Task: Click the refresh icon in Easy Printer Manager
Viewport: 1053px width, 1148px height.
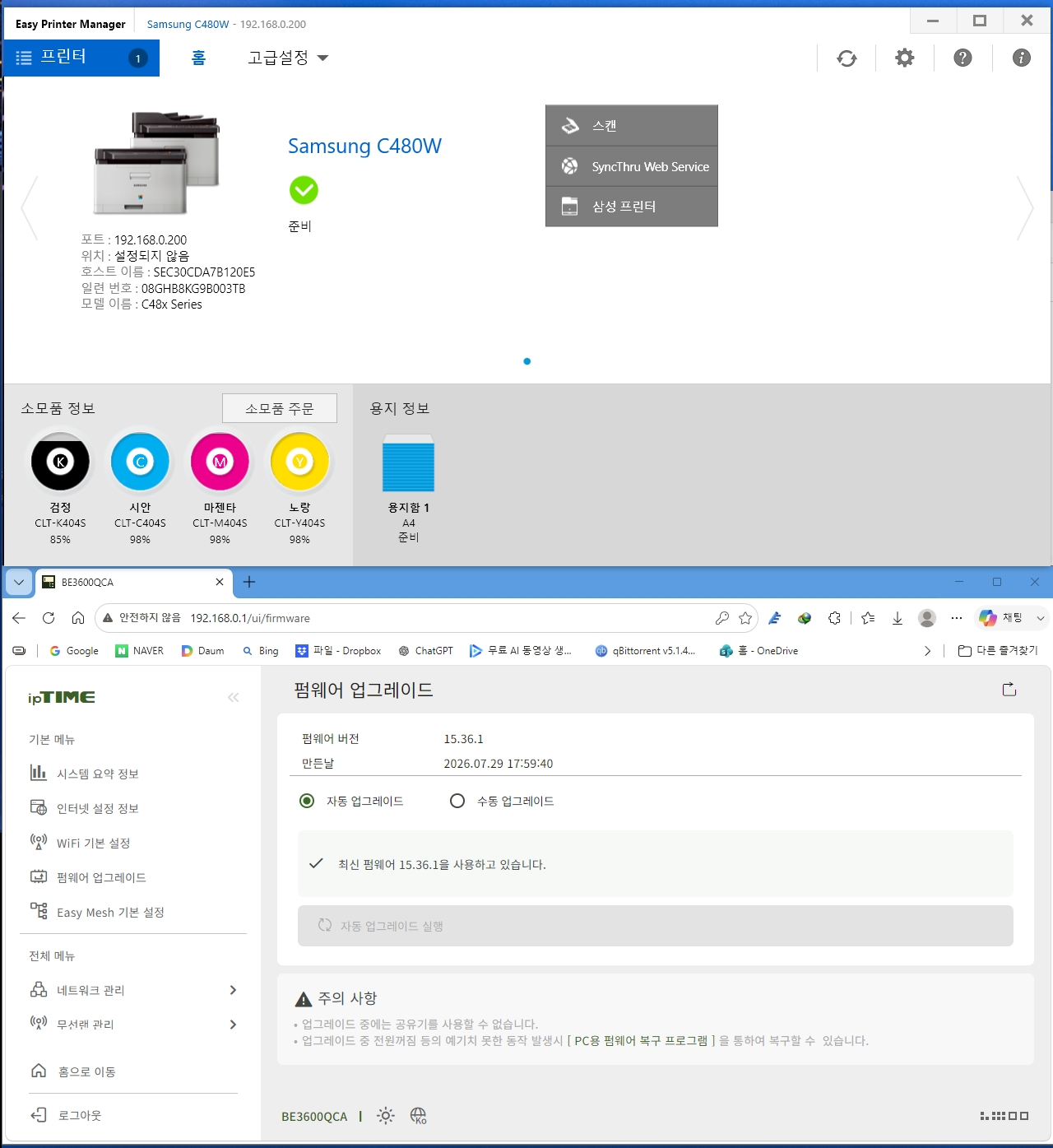Action: click(847, 58)
